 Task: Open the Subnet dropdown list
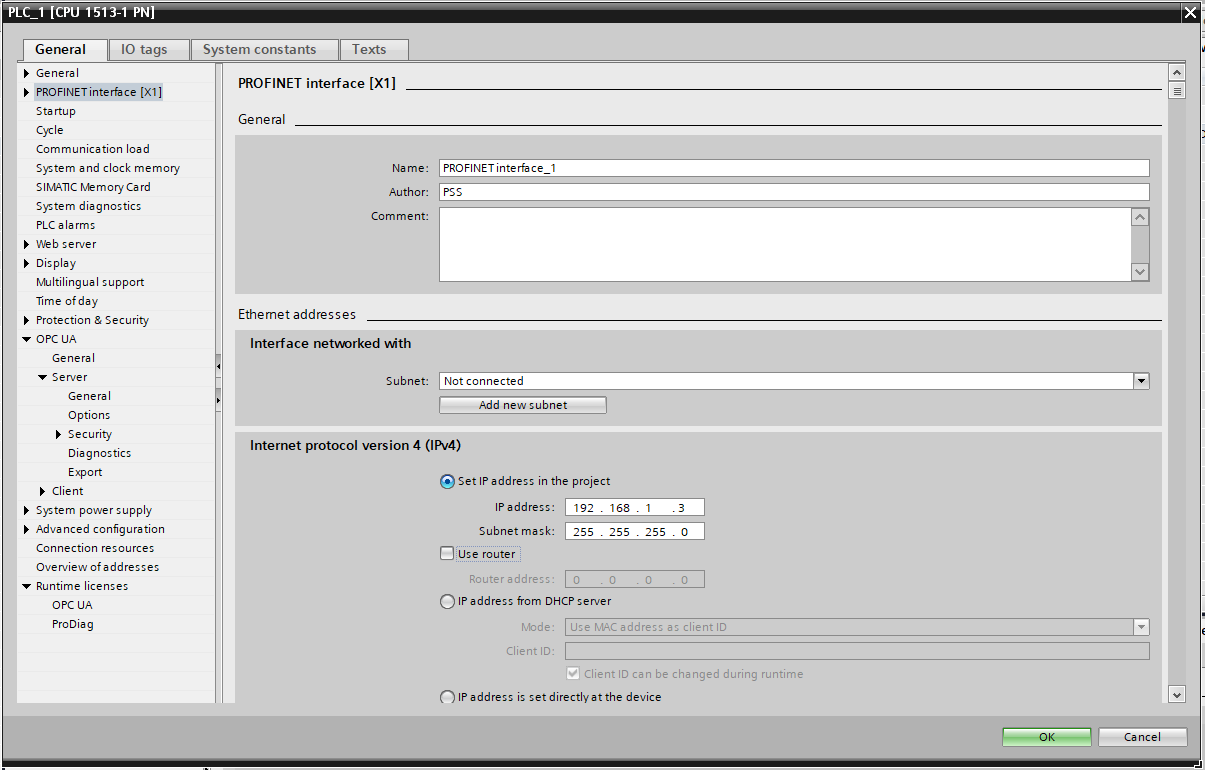(x=1141, y=381)
